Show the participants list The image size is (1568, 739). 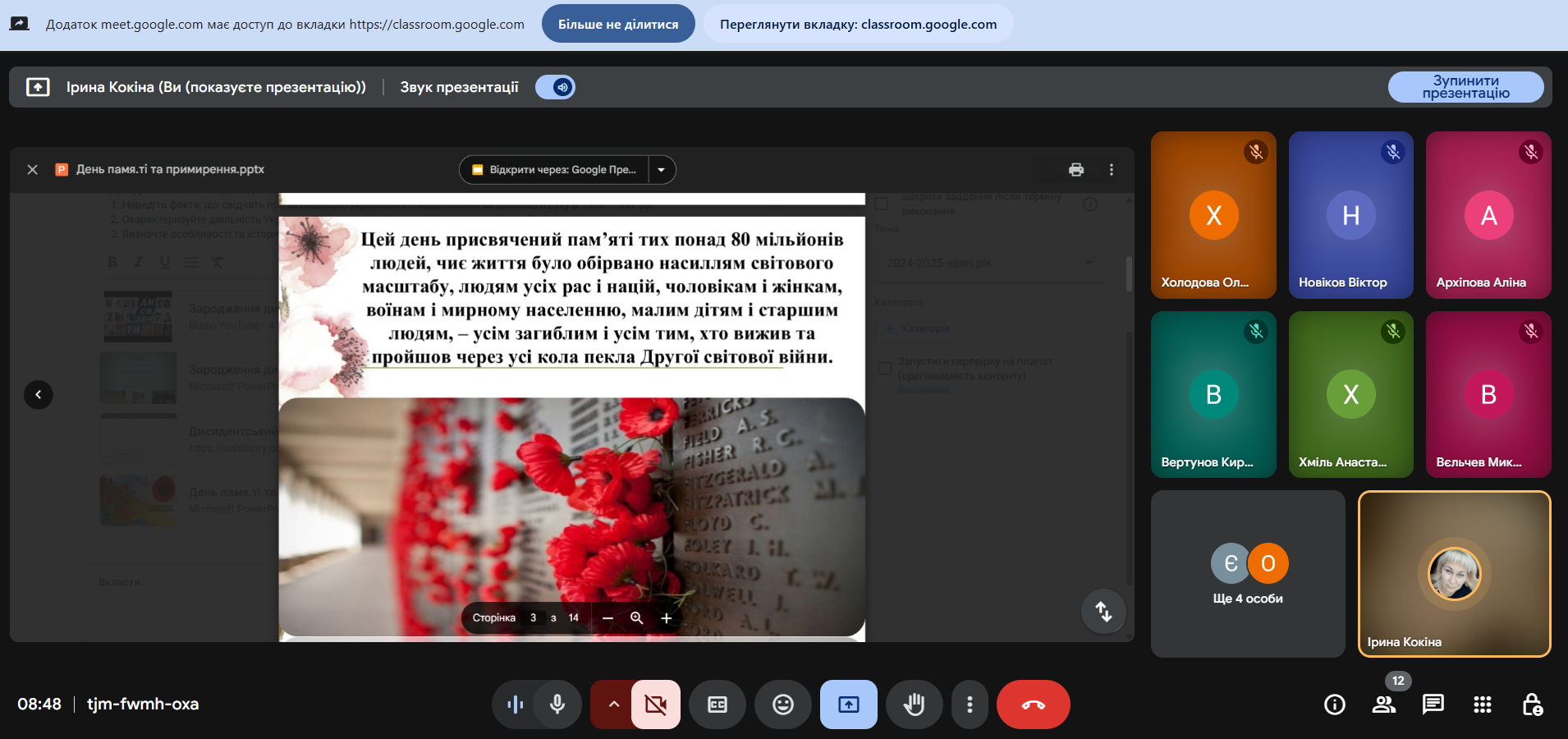(x=1384, y=705)
